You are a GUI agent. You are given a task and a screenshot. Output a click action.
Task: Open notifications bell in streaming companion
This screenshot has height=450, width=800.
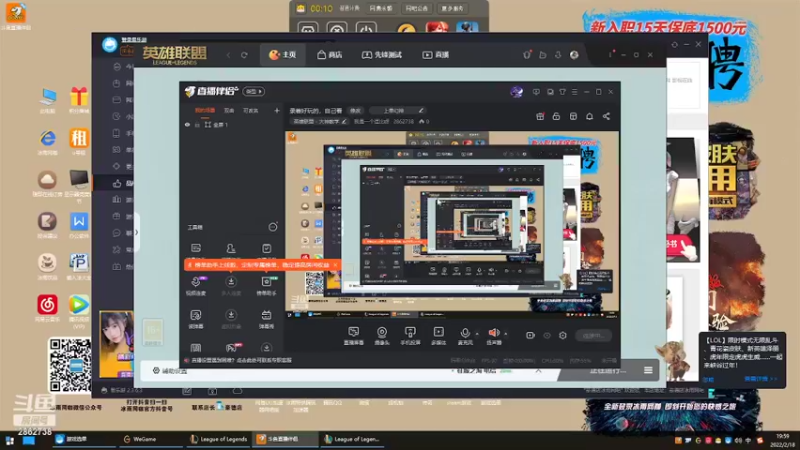pos(589,116)
